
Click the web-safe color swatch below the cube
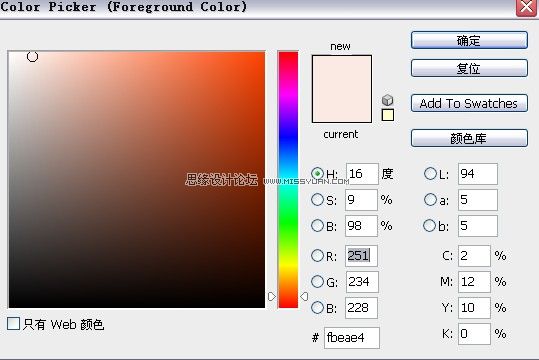388,115
